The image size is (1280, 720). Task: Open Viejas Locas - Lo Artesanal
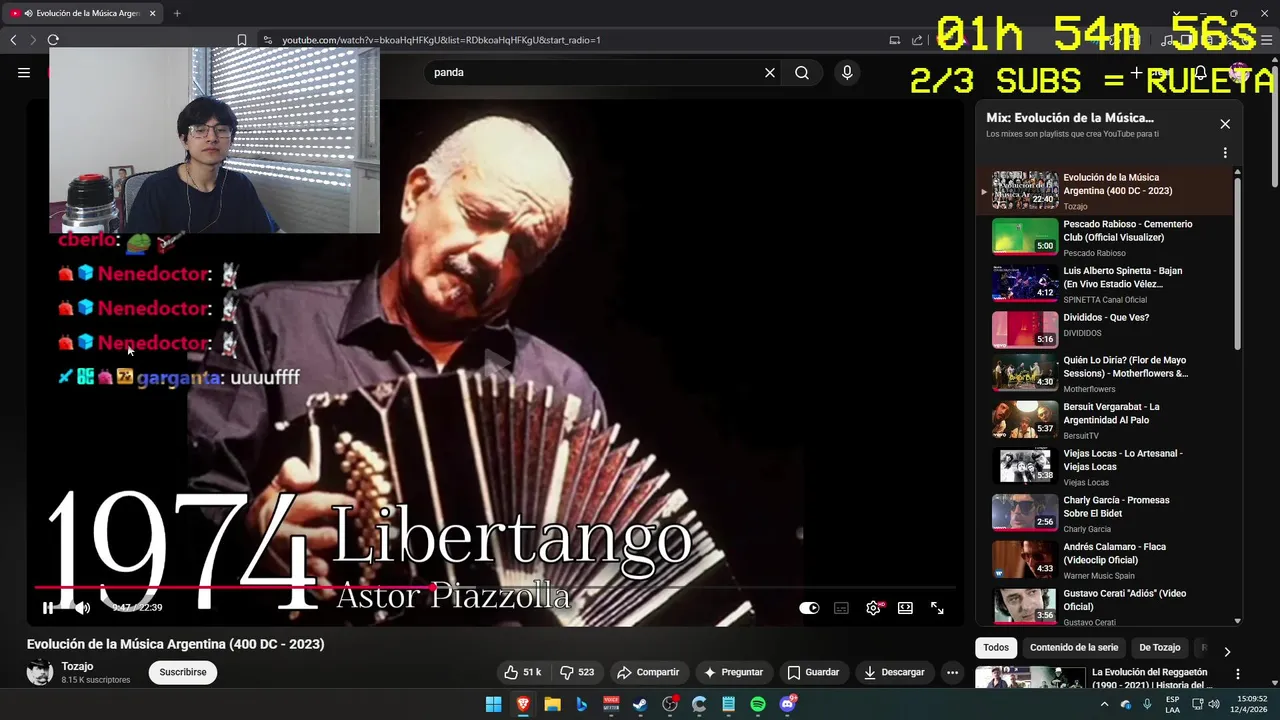point(1106,467)
